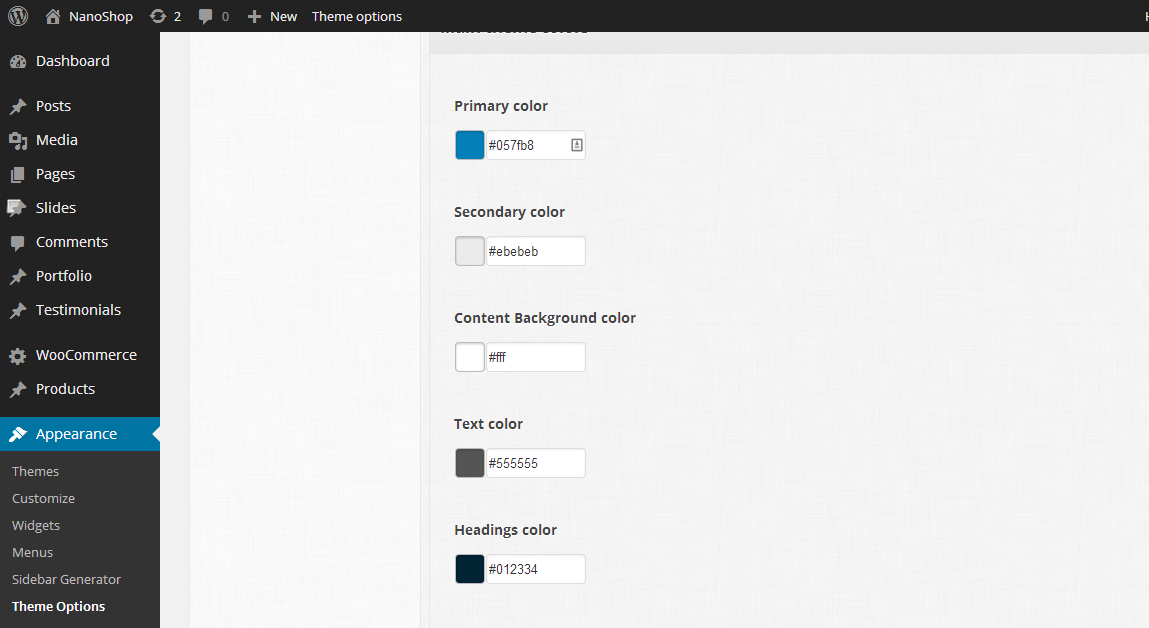The image size is (1149, 628).
Task: Open the Sidebar Generator link
Action: click(x=66, y=579)
